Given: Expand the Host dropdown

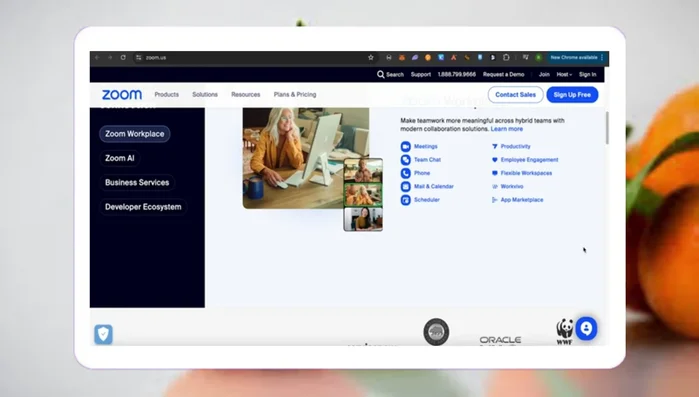Looking at the screenshot, I should pyautogui.click(x=564, y=74).
